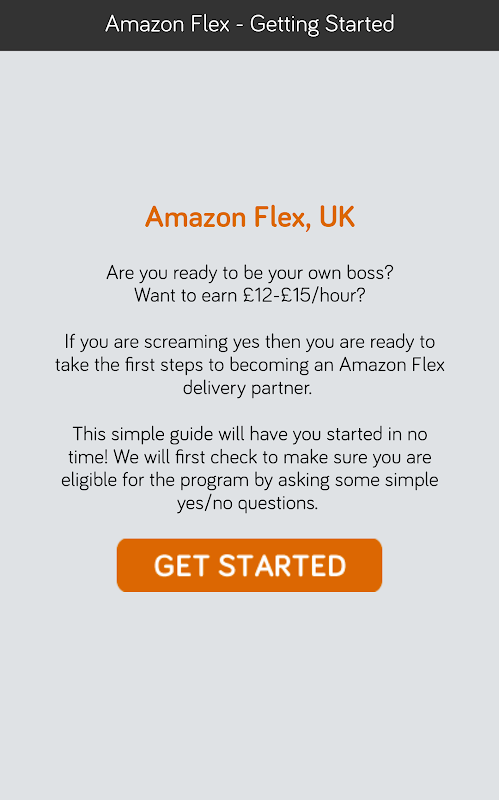Viewport: 499px width, 800px height.
Task: Click the word 'STARTED' on the orange button
Action: pyautogui.click(x=283, y=566)
